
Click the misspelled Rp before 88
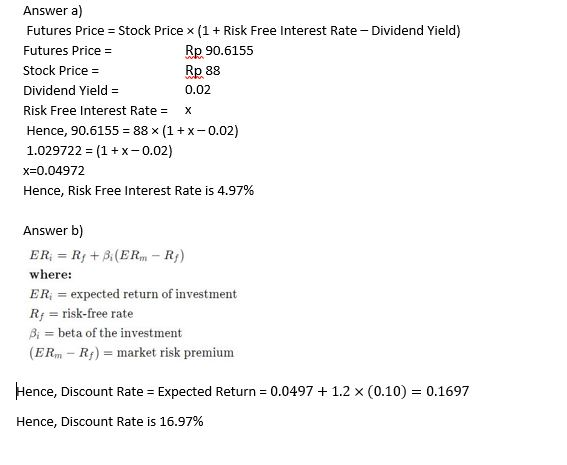193,71
